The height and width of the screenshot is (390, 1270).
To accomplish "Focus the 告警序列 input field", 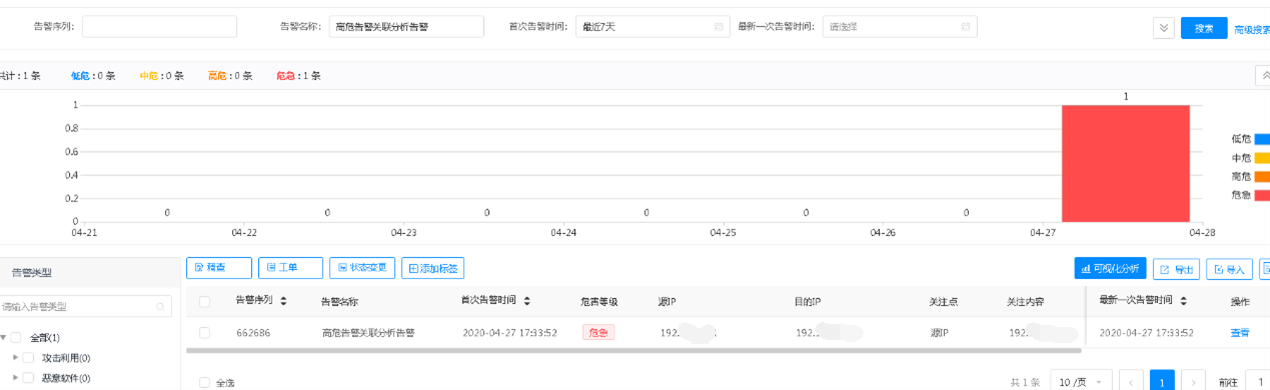I will 159,27.
